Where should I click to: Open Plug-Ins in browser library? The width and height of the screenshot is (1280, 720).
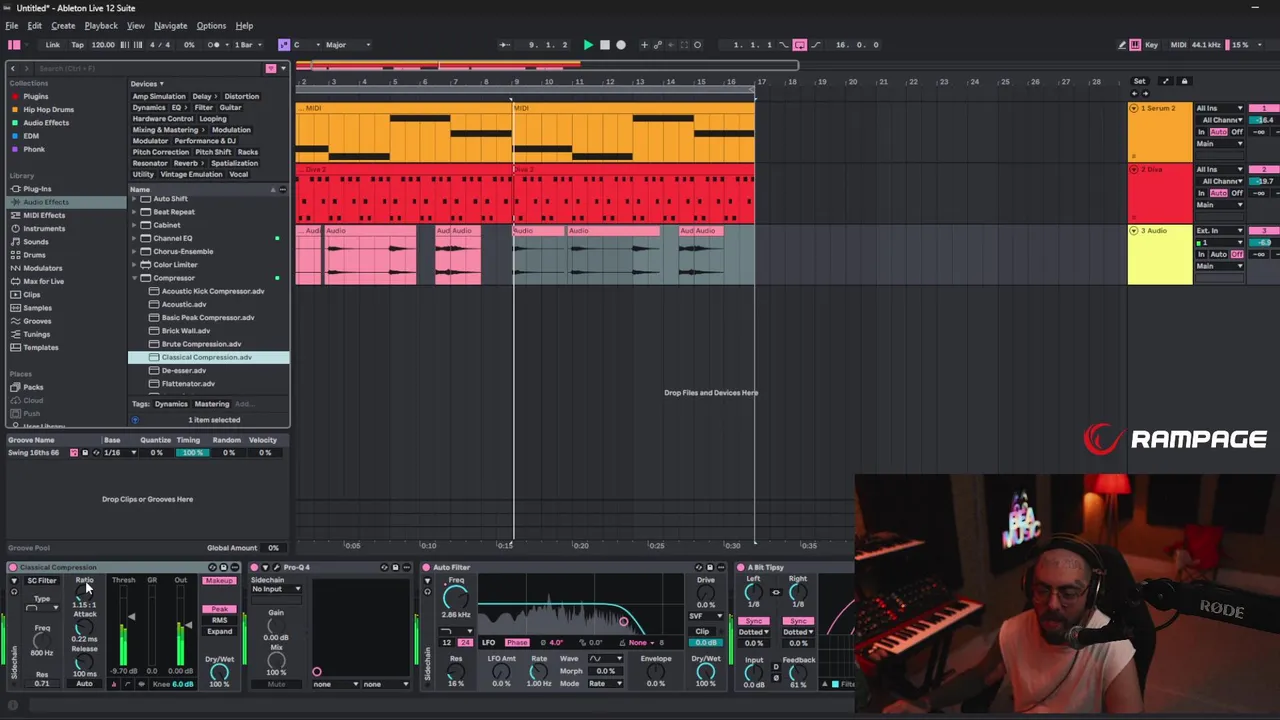coord(37,189)
